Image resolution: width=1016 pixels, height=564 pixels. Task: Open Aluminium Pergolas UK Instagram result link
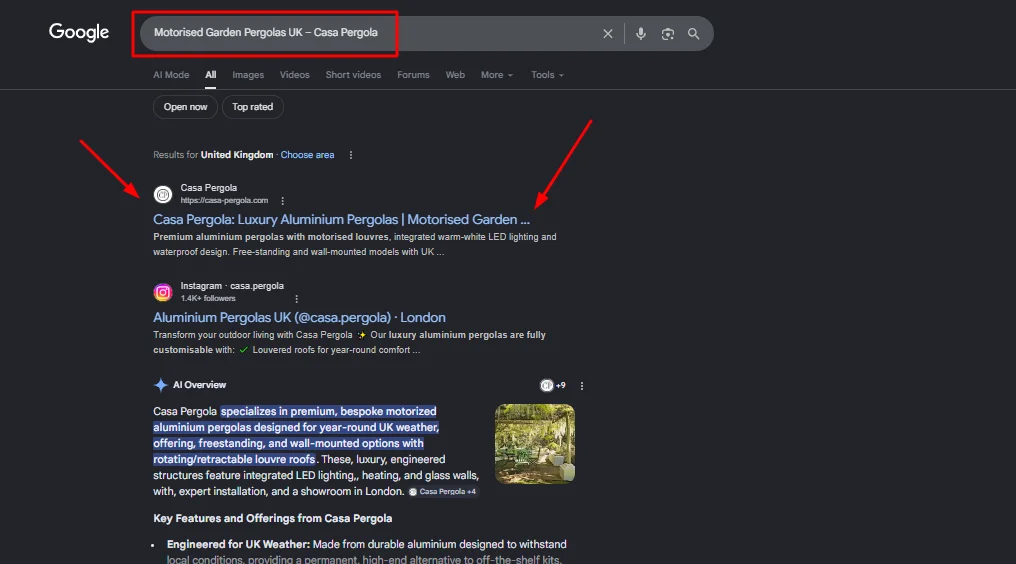click(x=299, y=317)
